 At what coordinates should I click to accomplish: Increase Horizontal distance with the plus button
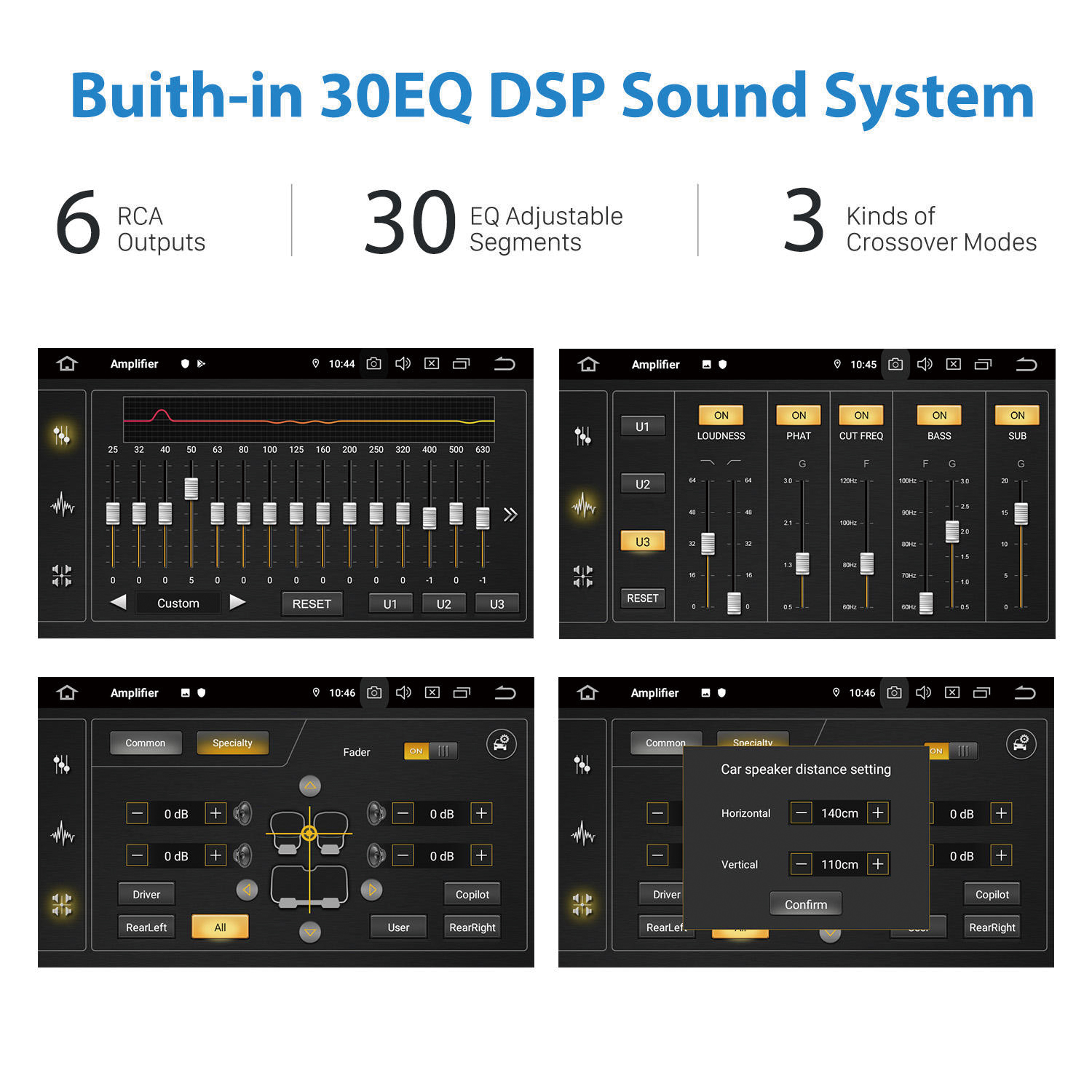(878, 812)
